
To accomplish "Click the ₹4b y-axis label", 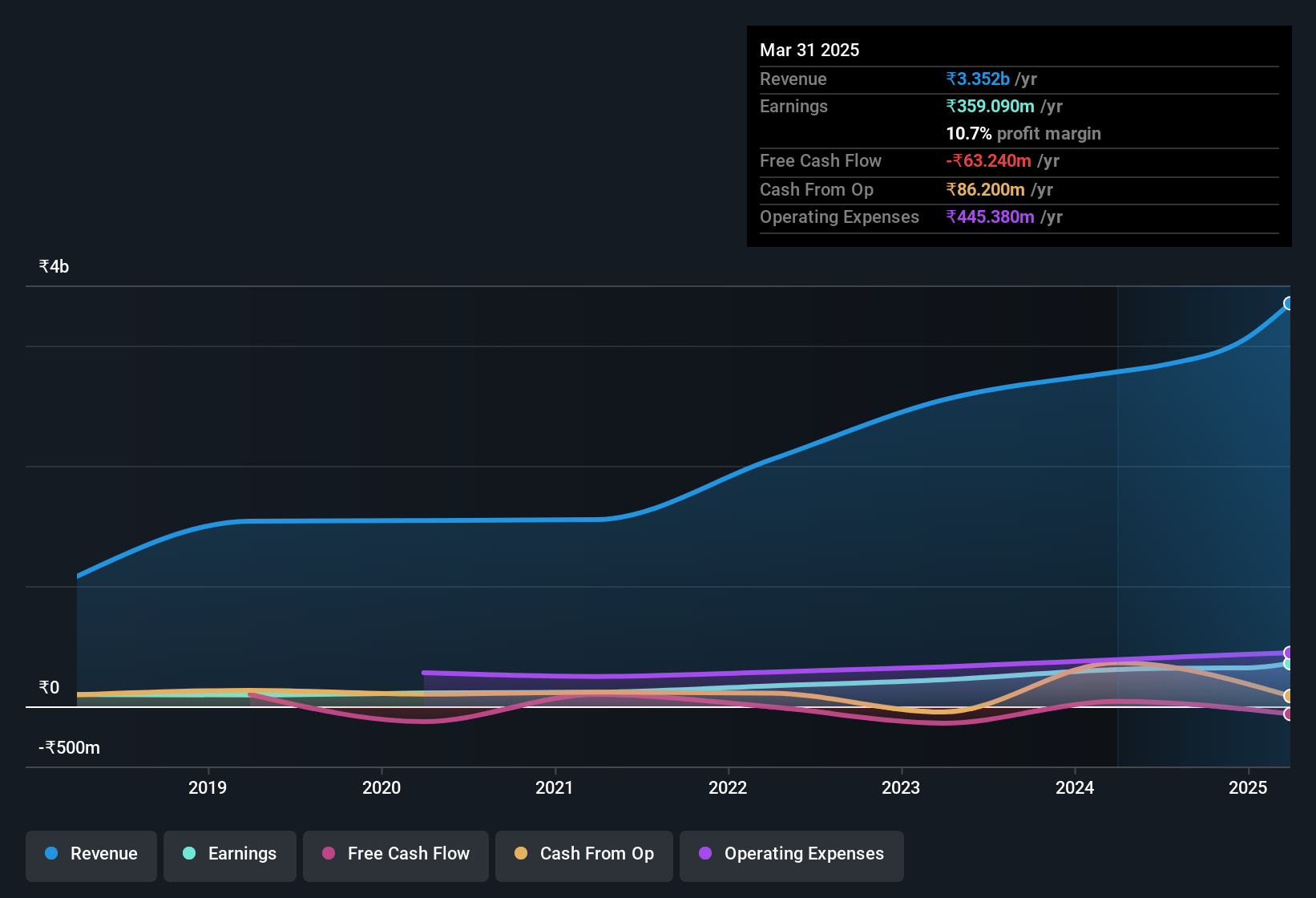I will click(54, 266).
